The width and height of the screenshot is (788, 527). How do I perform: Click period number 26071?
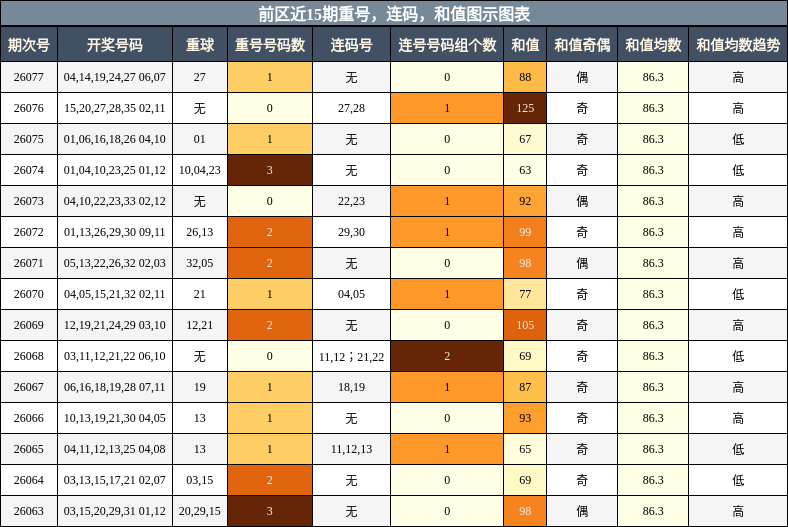29,263
